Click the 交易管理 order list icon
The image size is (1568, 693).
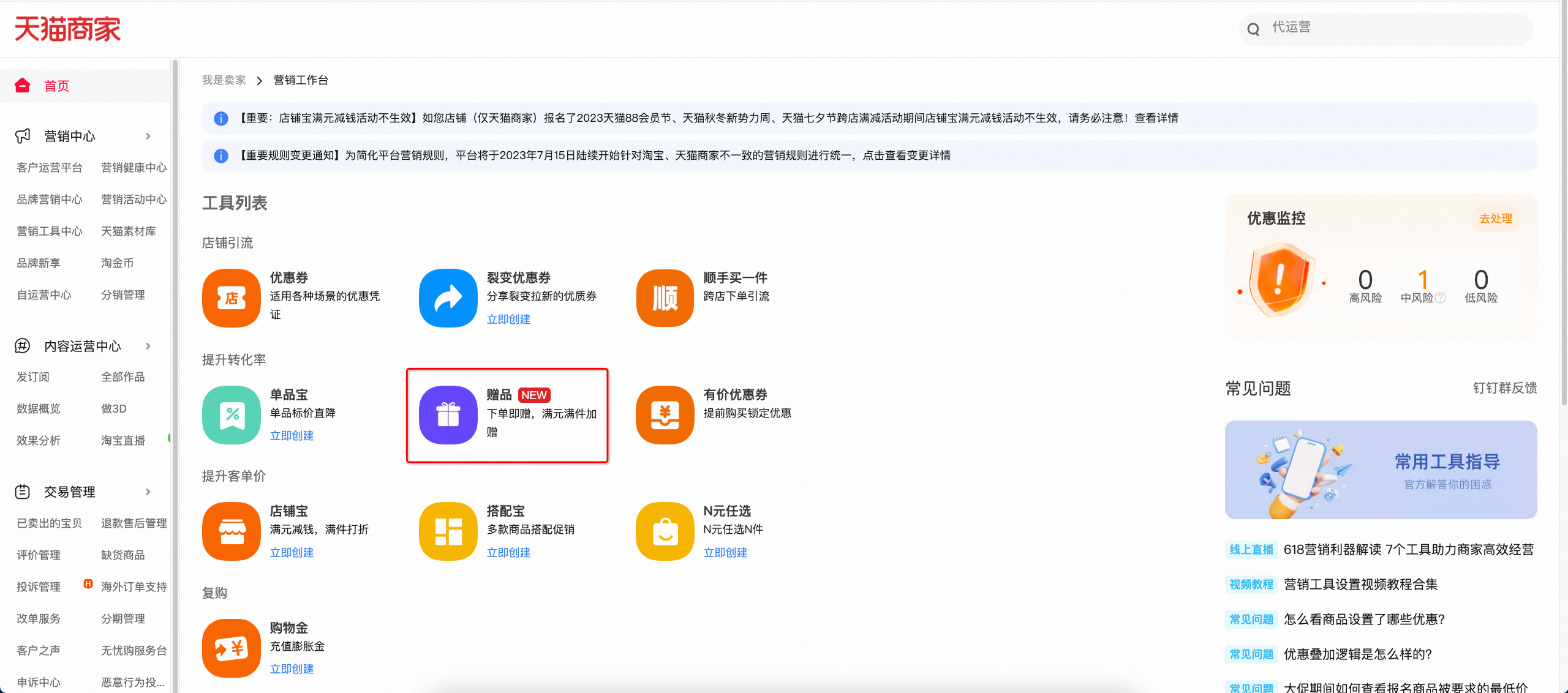tap(23, 492)
